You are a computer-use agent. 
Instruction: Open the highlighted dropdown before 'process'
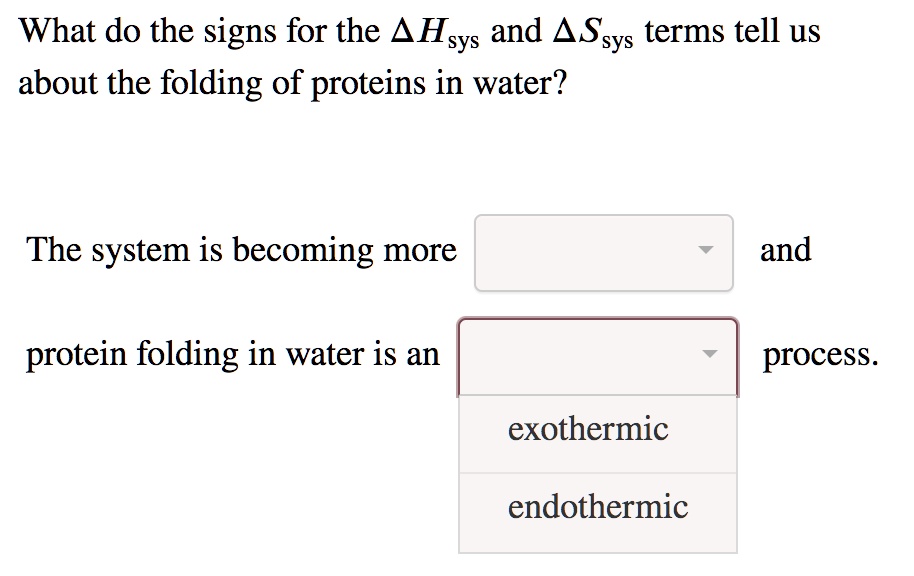597,356
